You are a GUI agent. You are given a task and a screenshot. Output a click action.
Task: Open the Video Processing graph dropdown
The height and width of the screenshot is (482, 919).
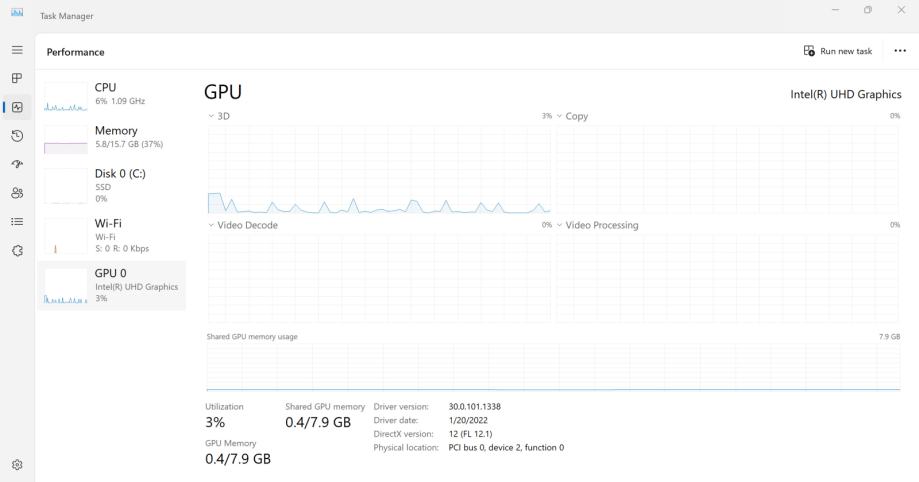(x=598, y=225)
